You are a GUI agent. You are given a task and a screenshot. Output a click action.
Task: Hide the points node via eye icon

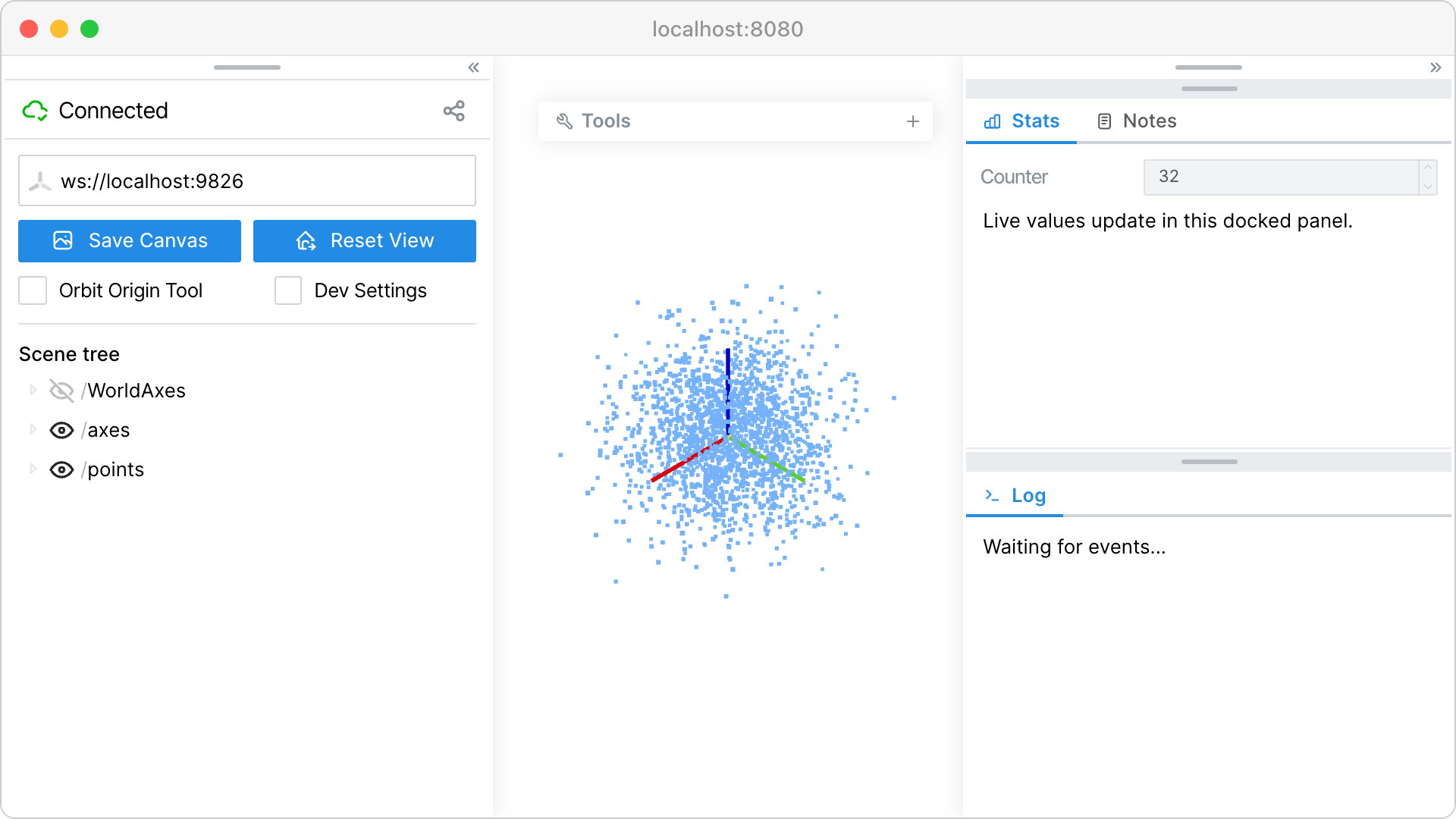(x=61, y=469)
